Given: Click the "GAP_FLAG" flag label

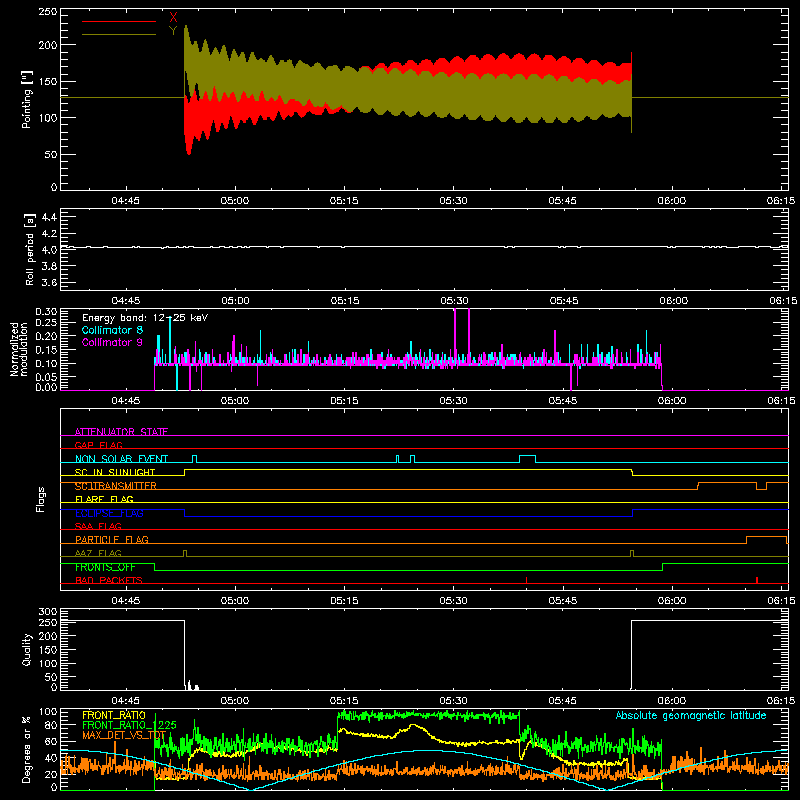Looking at the screenshot, I should pyautogui.click(x=98, y=445).
